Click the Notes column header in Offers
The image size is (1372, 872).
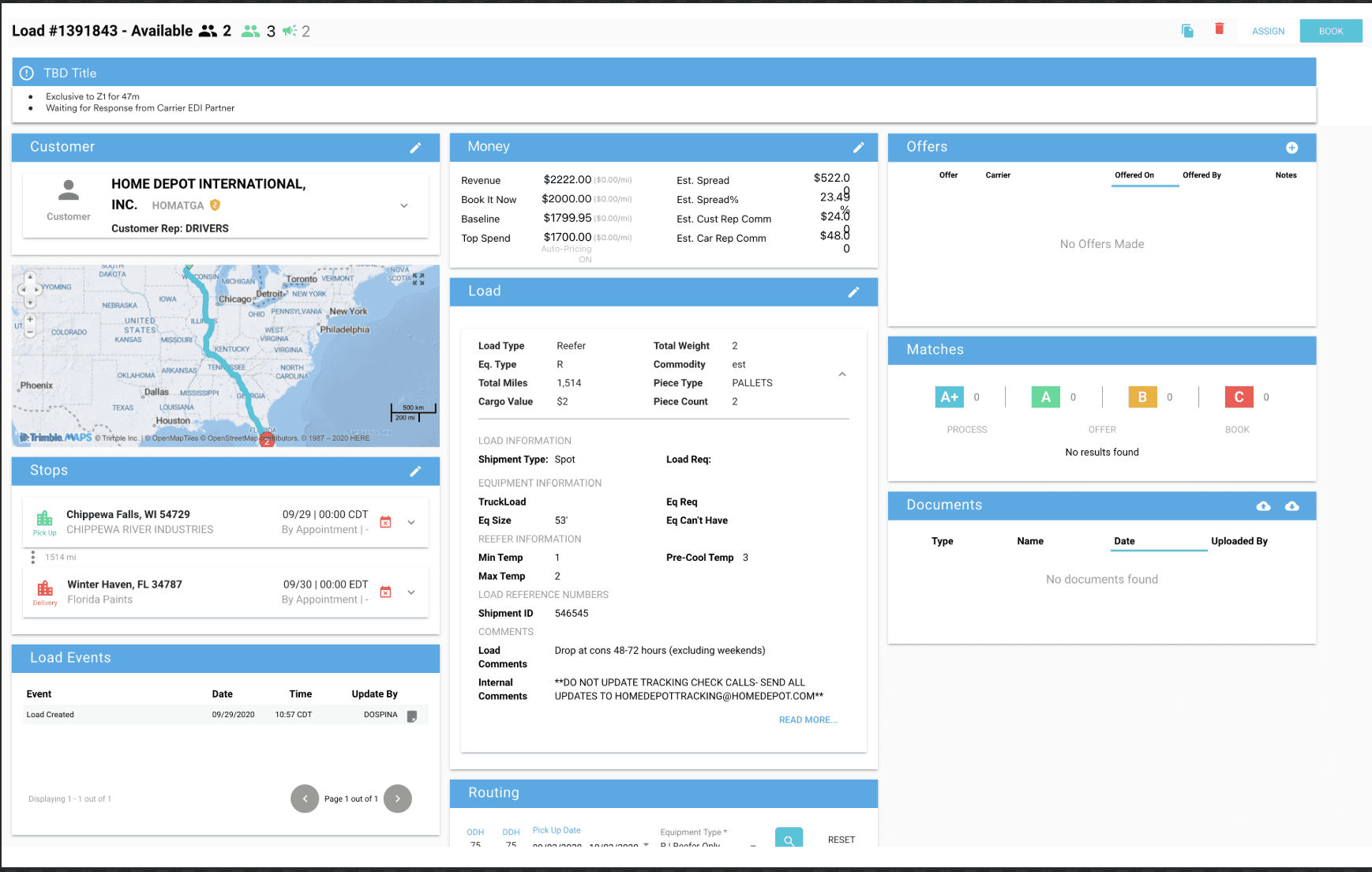(x=1286, y=175)
